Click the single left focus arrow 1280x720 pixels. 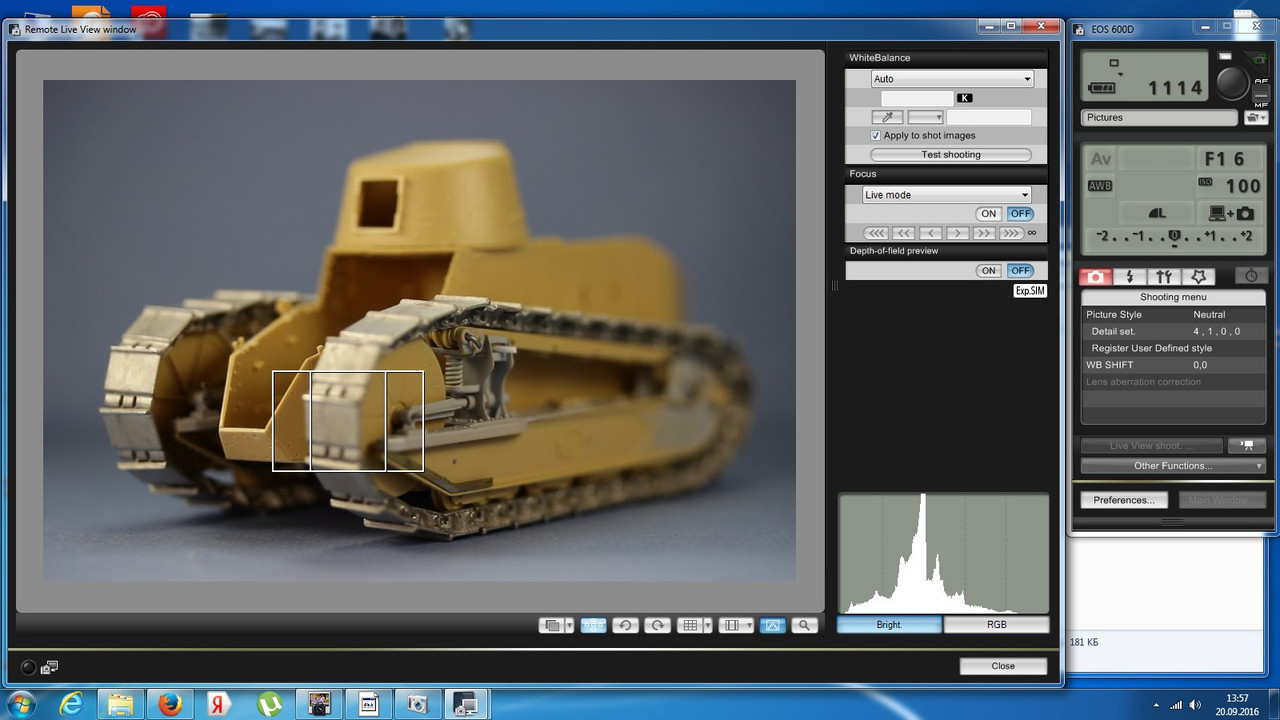pos(930,233)
